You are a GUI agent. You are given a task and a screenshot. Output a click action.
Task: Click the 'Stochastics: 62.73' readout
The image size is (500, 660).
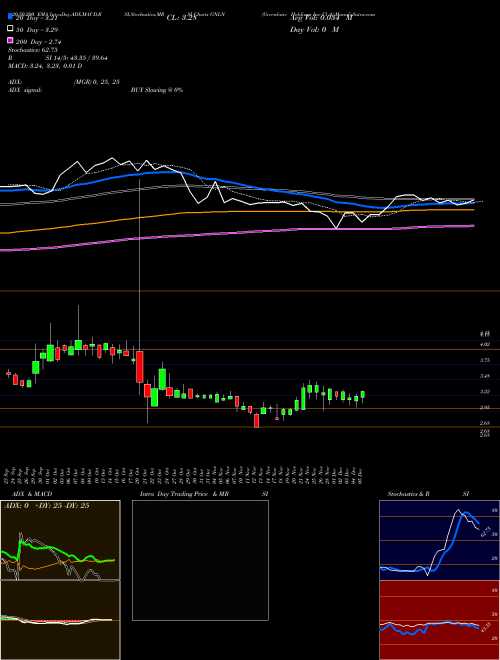coord(32,50)
